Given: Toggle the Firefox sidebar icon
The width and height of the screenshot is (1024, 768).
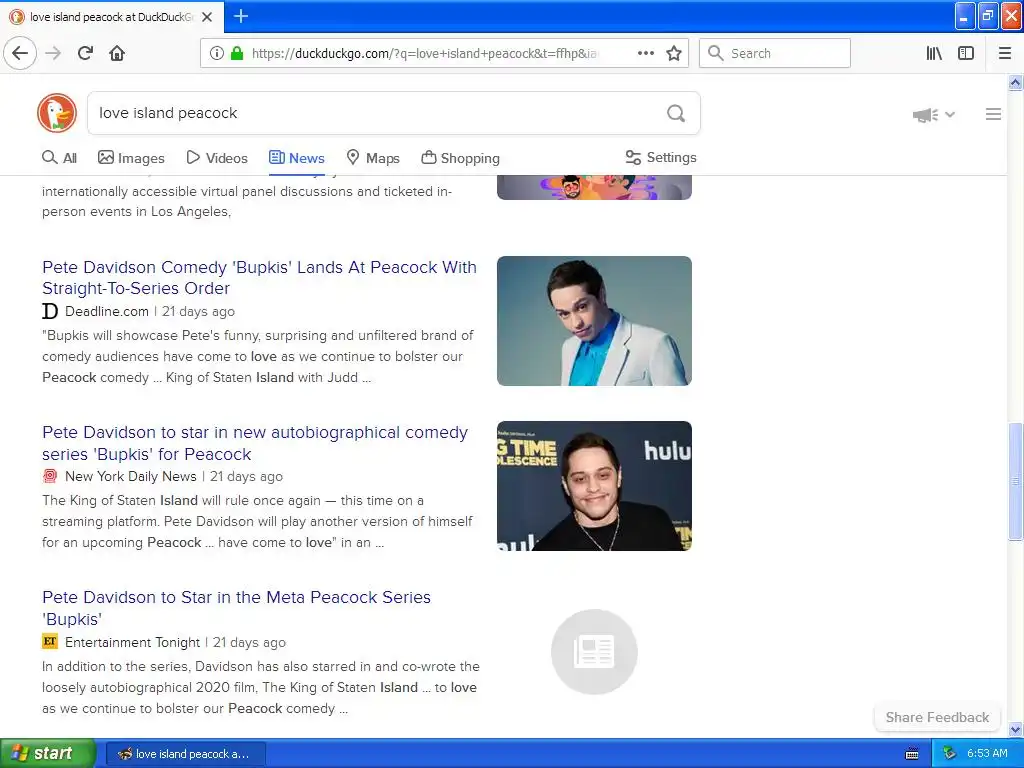Looking at the screenshot, I should pyautogui.click(x=966, y=53).
